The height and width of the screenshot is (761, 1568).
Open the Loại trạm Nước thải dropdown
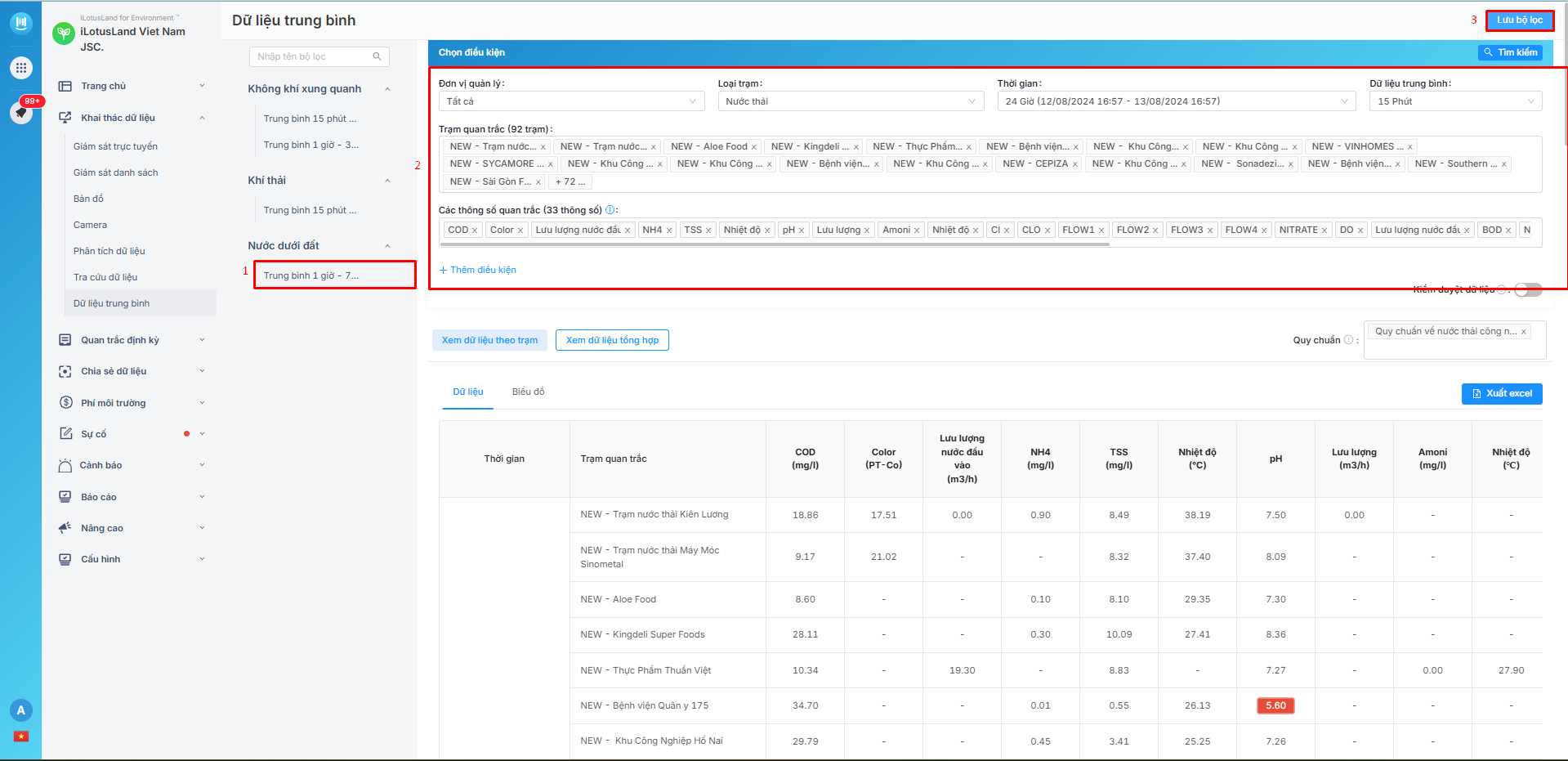[x=851, y=101]
